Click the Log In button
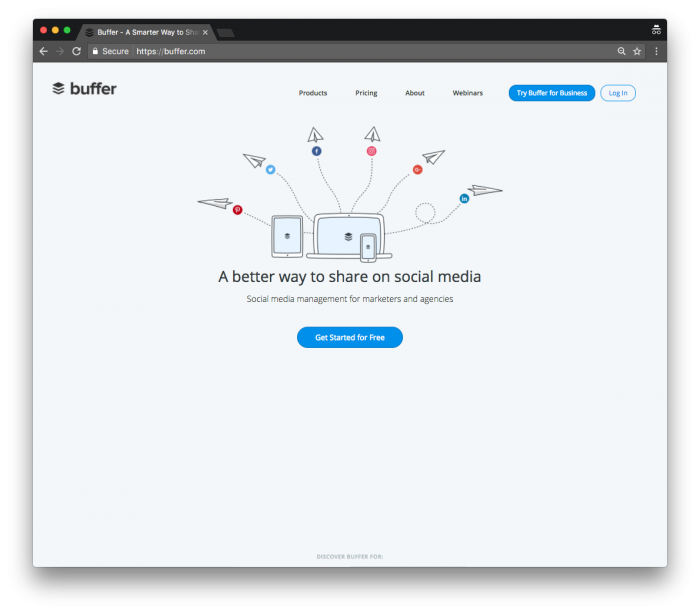Screen dimensions: 700x614 [x=618, y=93]
